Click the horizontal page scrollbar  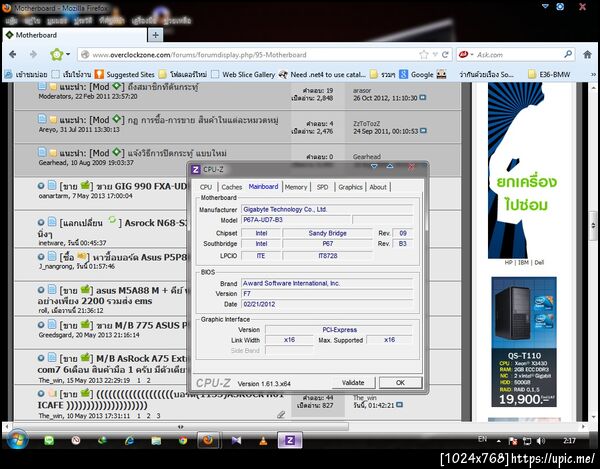[181, 426]
